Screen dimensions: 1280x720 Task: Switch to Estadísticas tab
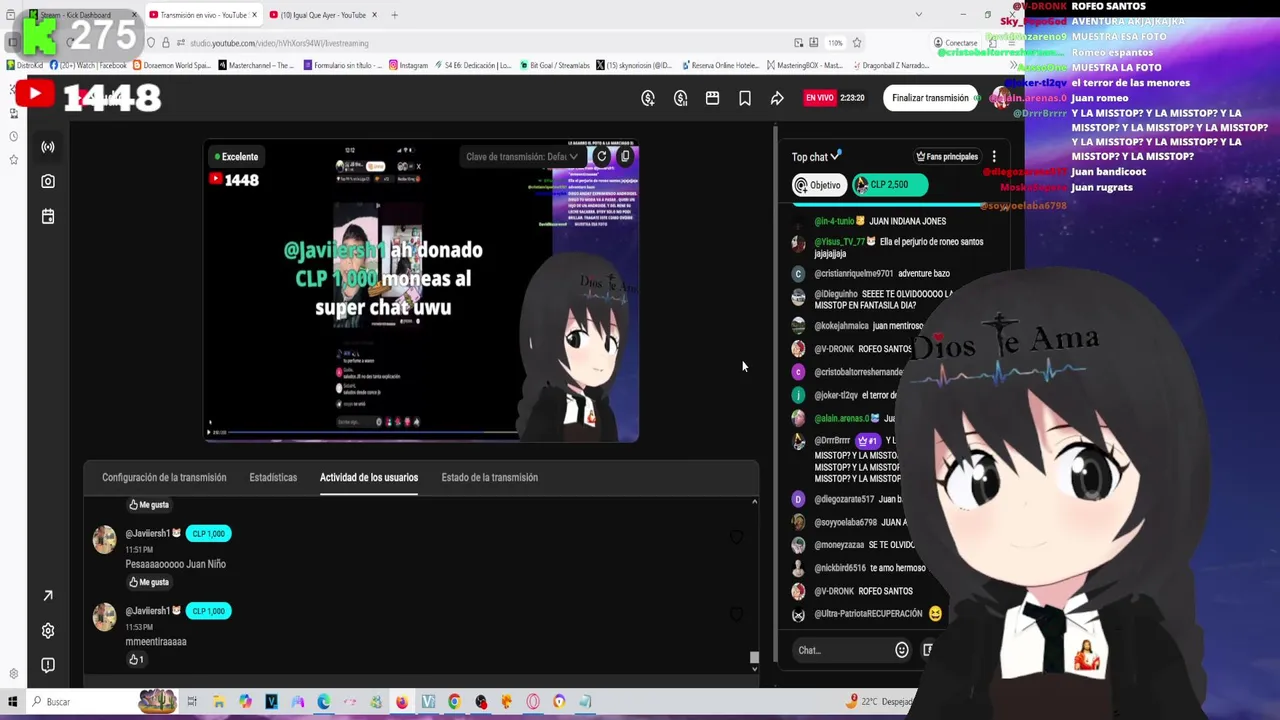click(273, 477)
